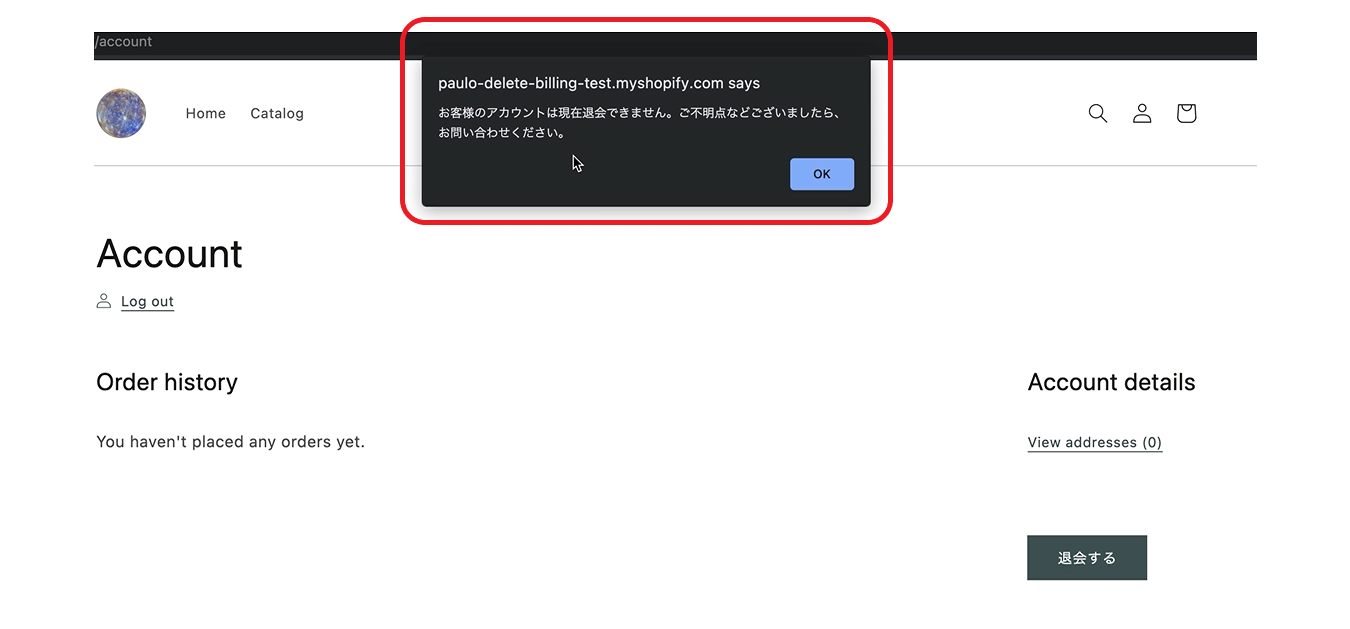Click the myshopify.com says dialog title
Image resolution: width=1350 pixels, height=629 pixels.
point(599,83)
